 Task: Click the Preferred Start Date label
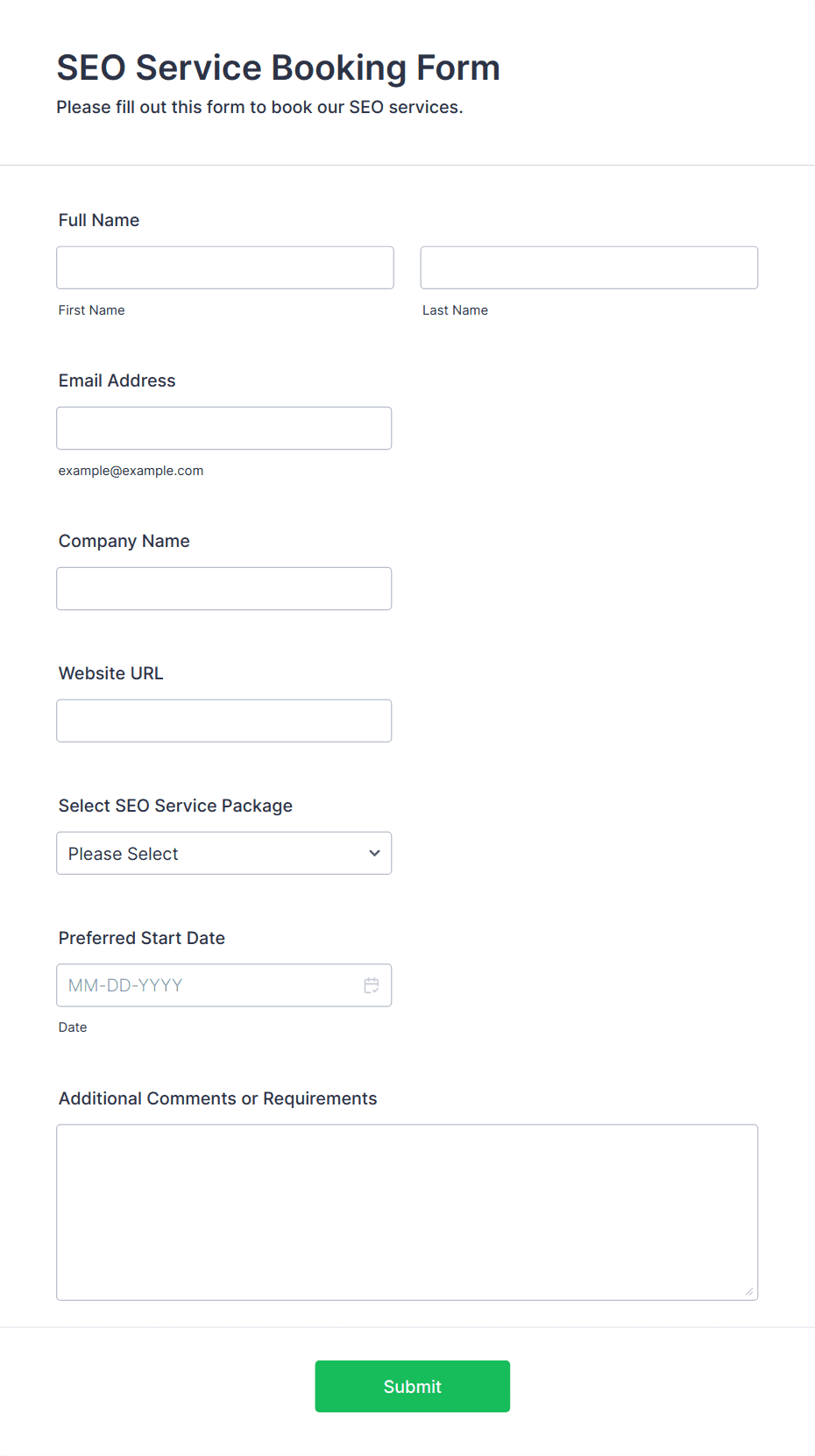point(142,938)
